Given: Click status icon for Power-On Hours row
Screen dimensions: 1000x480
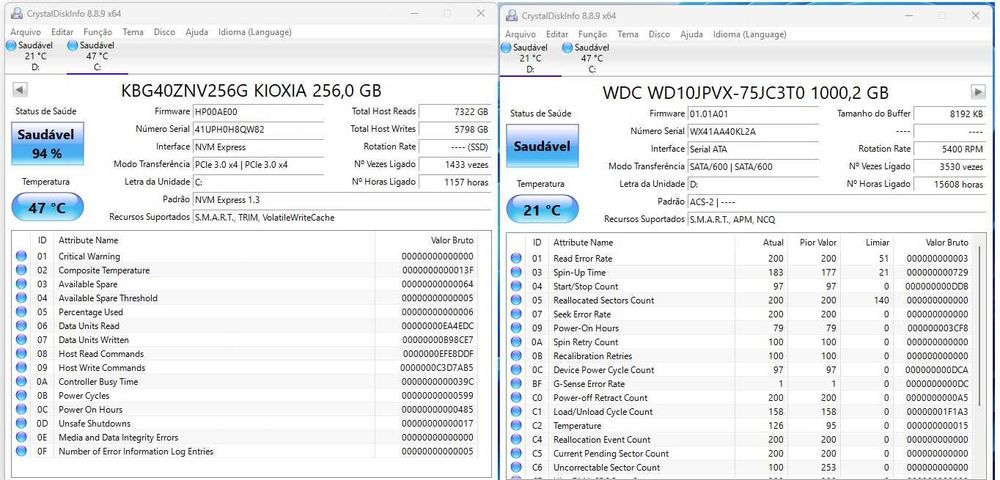Looking at the screenshot, I should click(517, 328).
